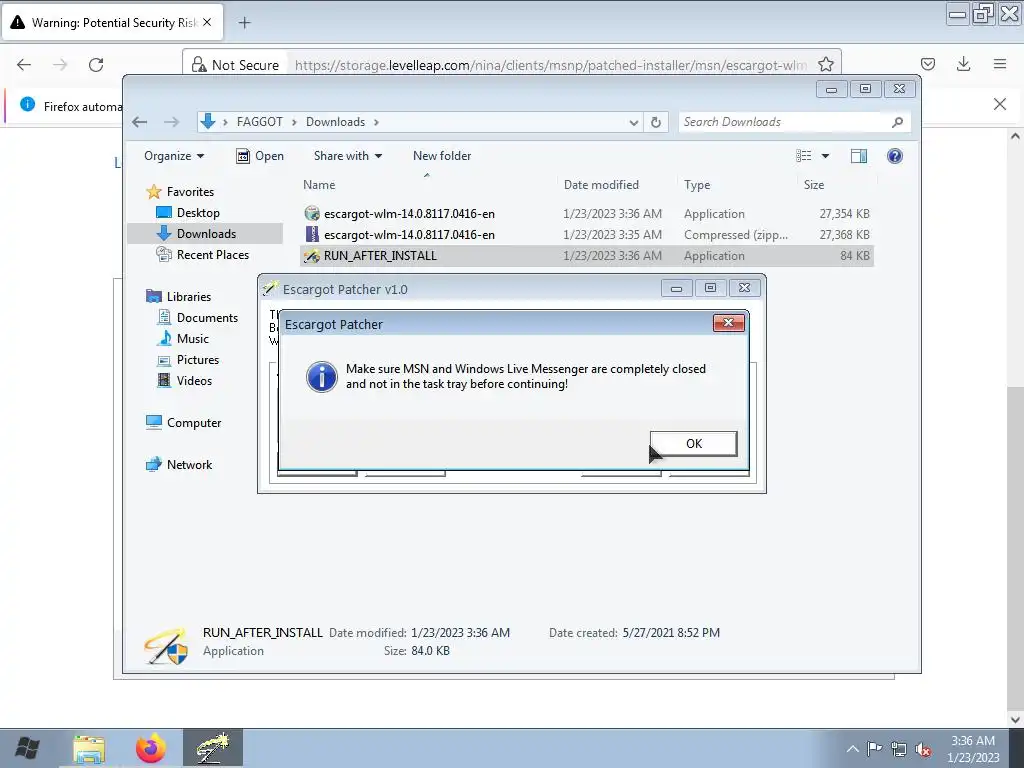Show hidden system tray icons
The width and height of the screenshot is (1024, 768).
pyautogui.click(x=852, y=749)
